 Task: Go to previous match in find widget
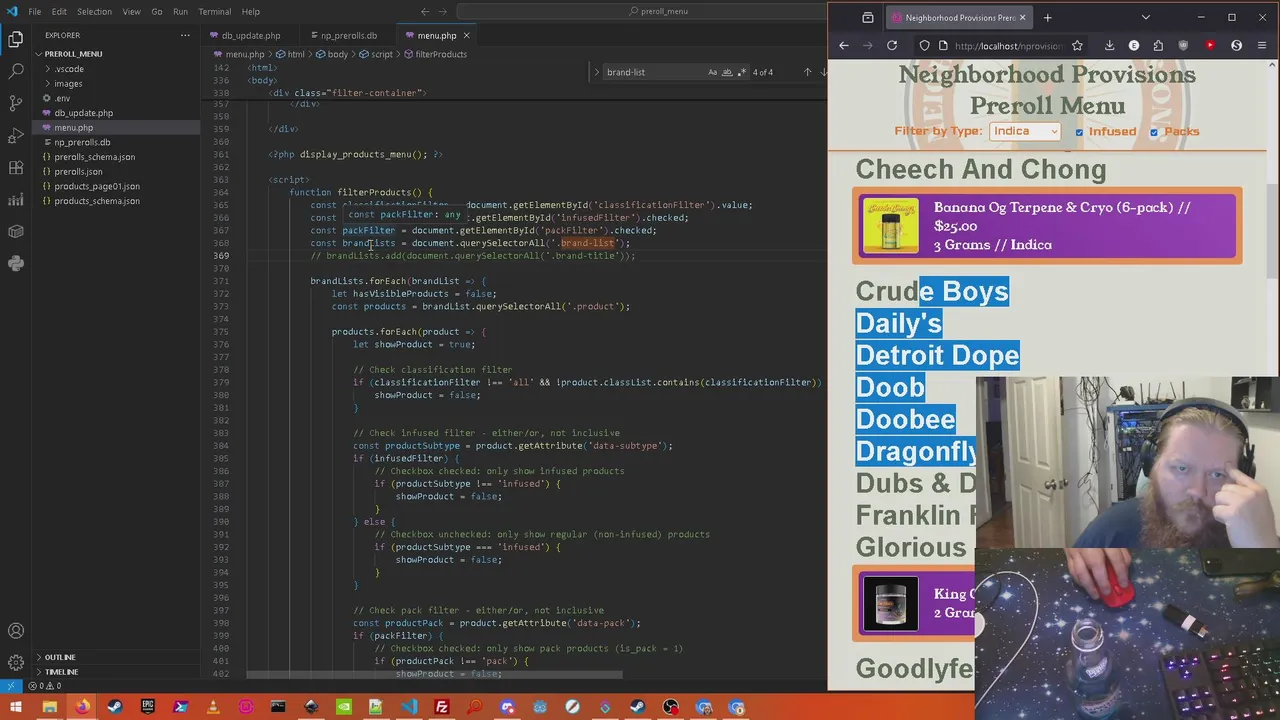(x=807, y=72)
